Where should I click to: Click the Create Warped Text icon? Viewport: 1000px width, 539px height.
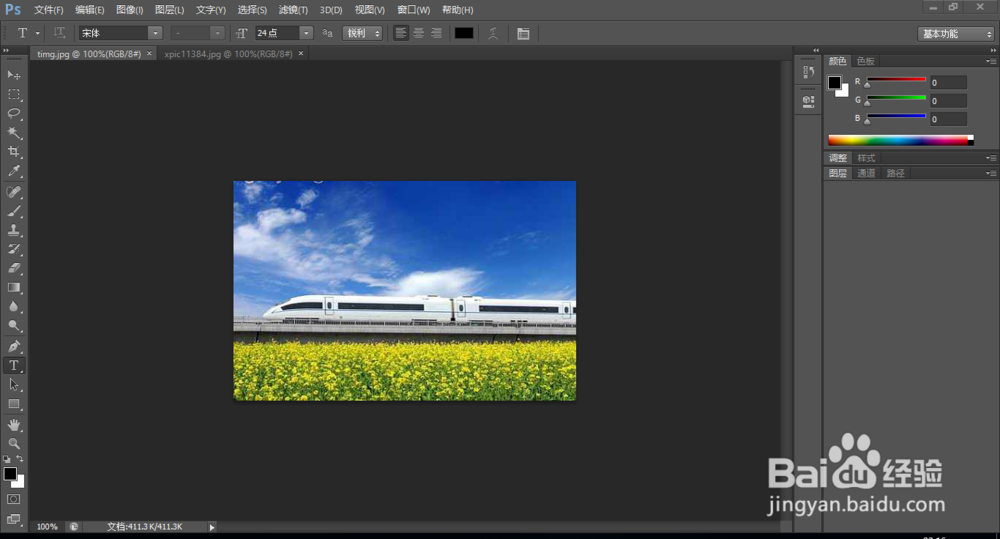click(x=493, y=33)
